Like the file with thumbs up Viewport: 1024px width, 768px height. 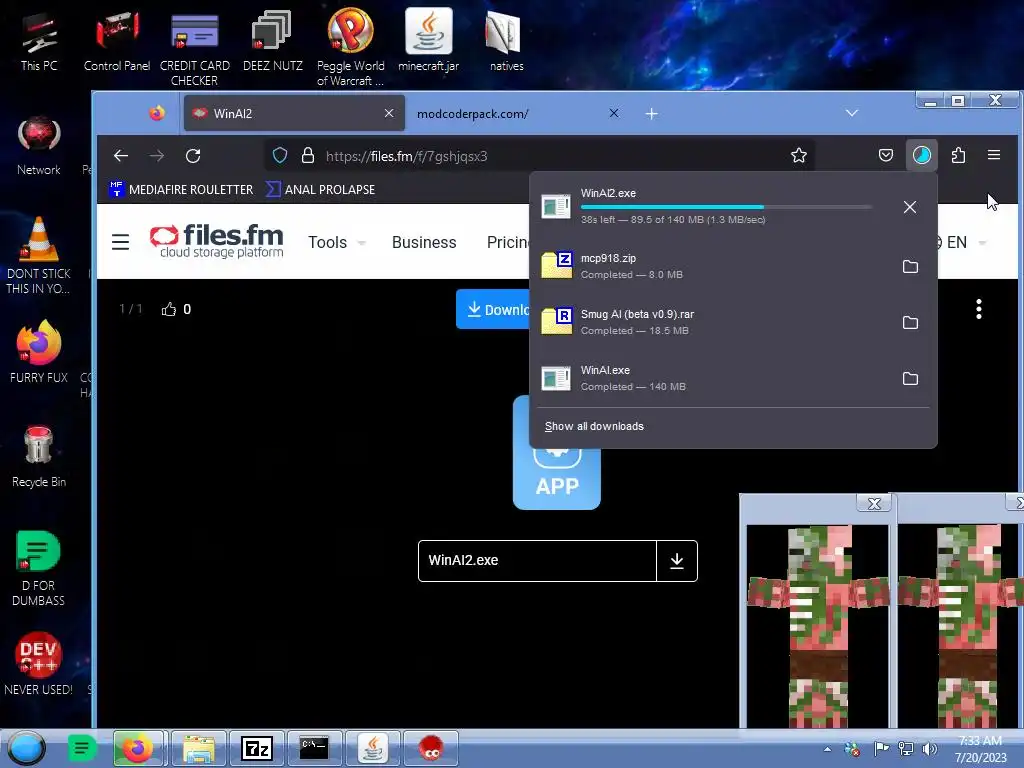169,309
